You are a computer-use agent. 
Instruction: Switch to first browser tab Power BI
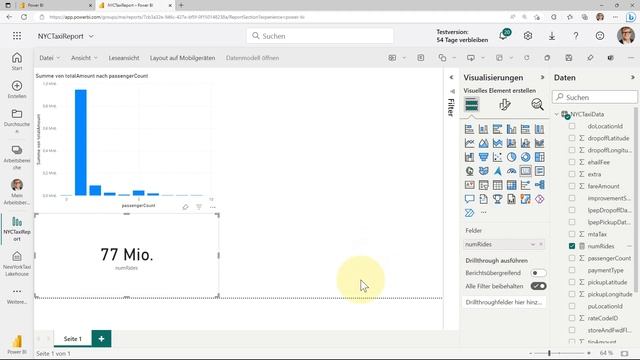tap(55, 5)
